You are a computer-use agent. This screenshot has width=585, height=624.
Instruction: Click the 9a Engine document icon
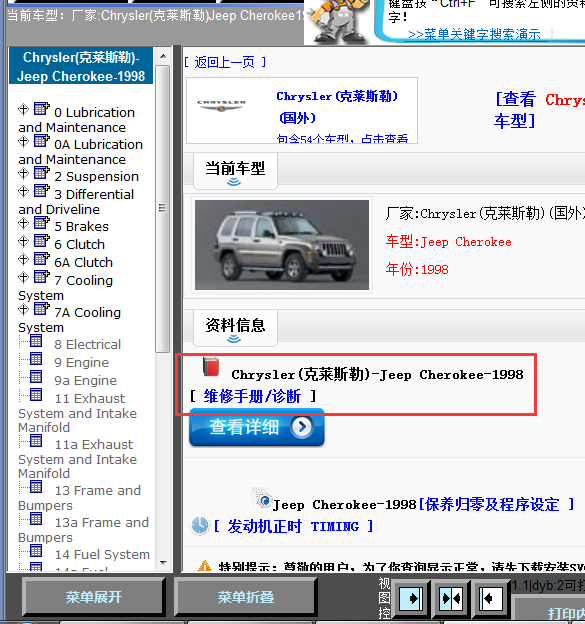click(36, 377)
